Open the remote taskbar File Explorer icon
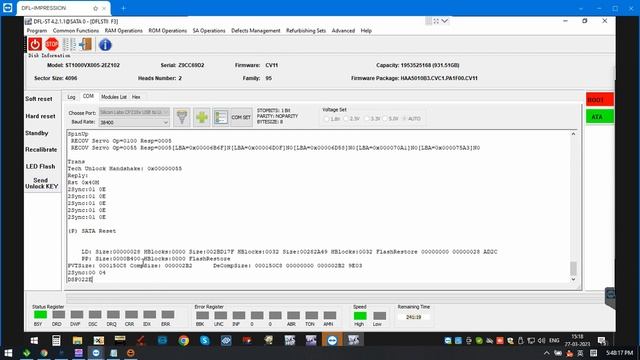This screenshot has width=640, height=360. point(77,340)
